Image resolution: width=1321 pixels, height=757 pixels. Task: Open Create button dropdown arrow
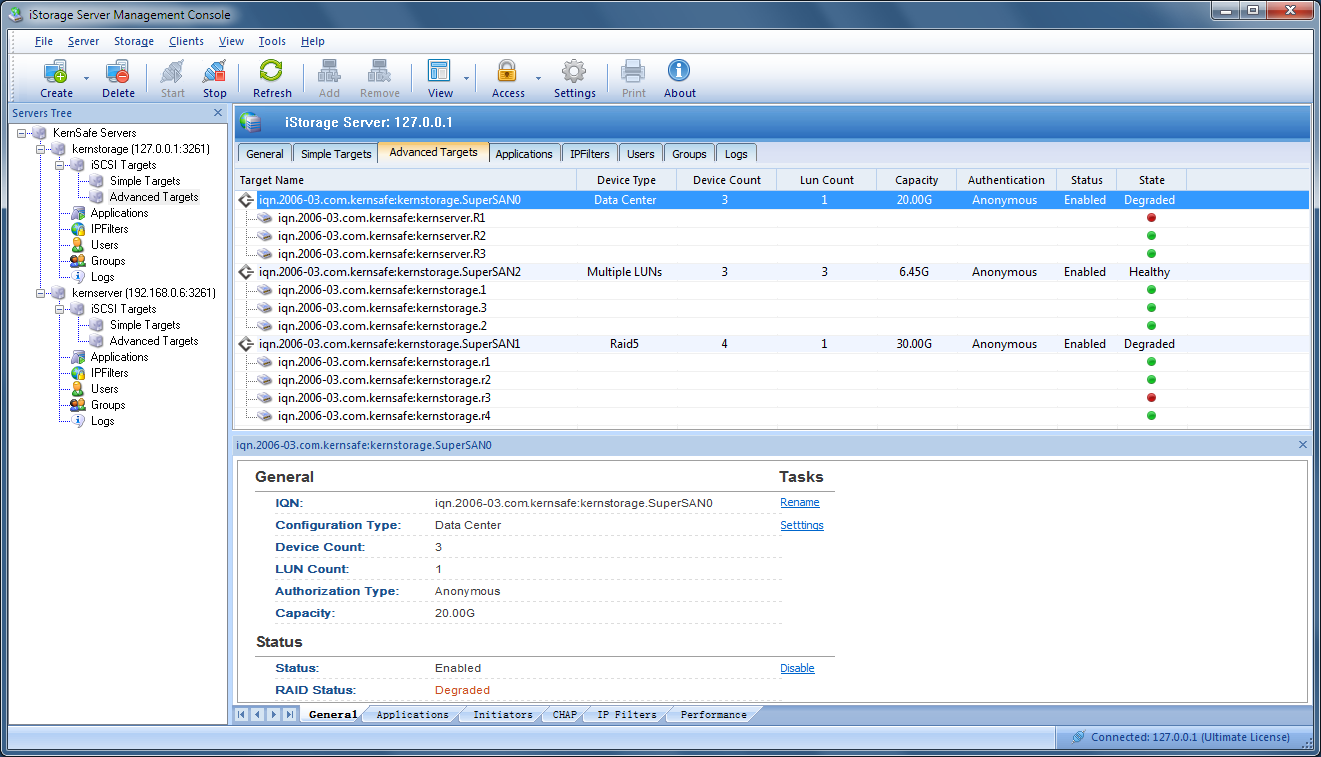[86, 78]
